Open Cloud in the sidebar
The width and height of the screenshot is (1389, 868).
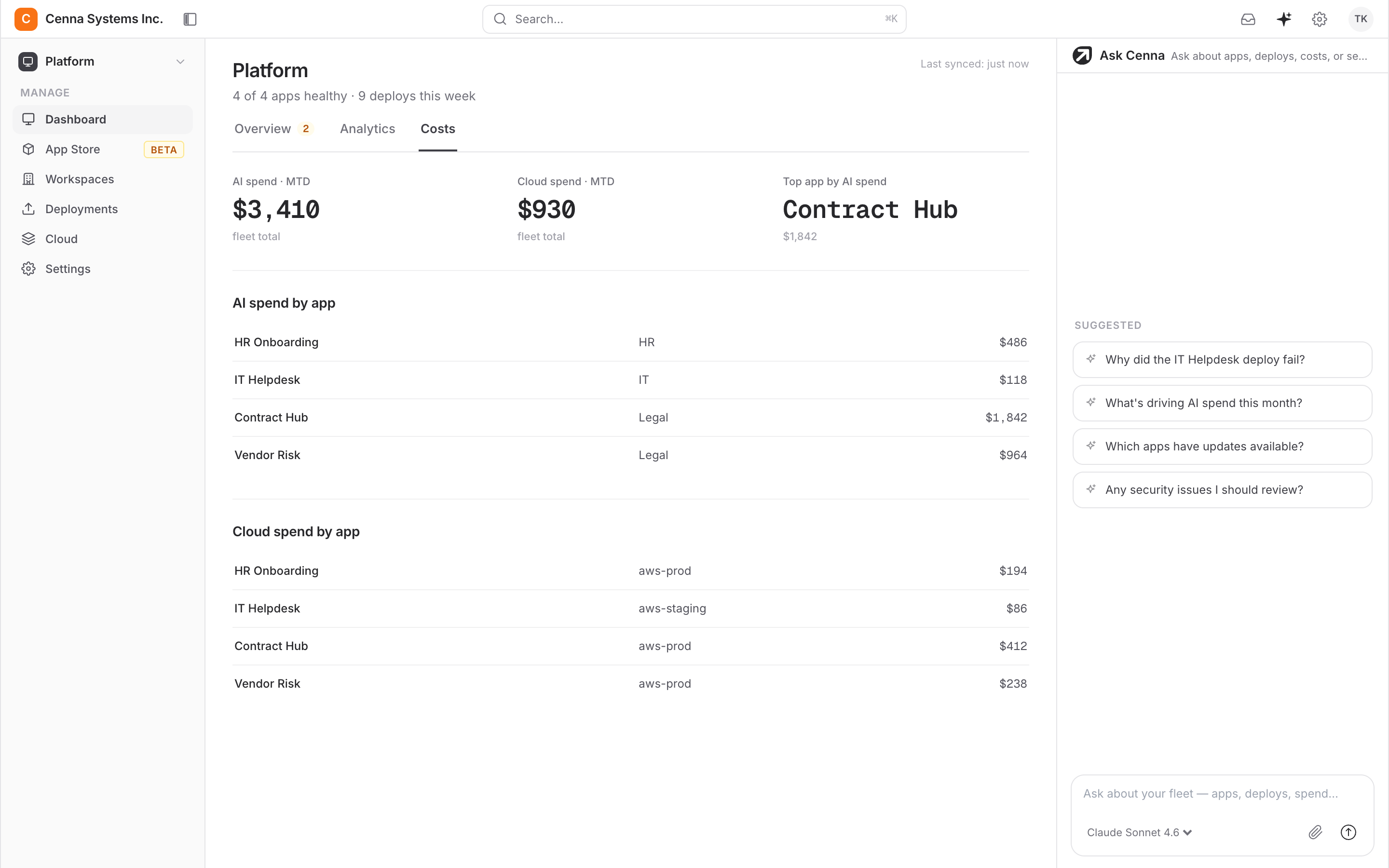pos(103,239)
